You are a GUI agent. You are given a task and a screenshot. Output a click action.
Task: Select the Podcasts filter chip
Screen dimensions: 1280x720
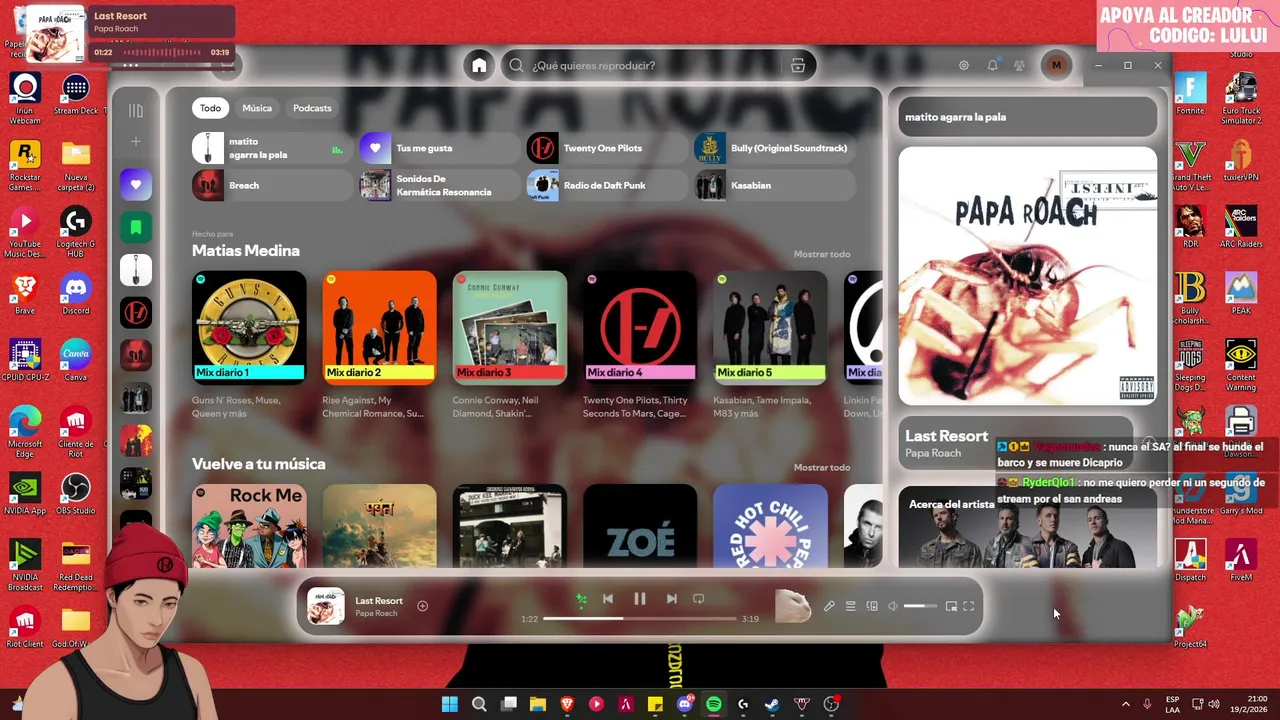[312, 108]
